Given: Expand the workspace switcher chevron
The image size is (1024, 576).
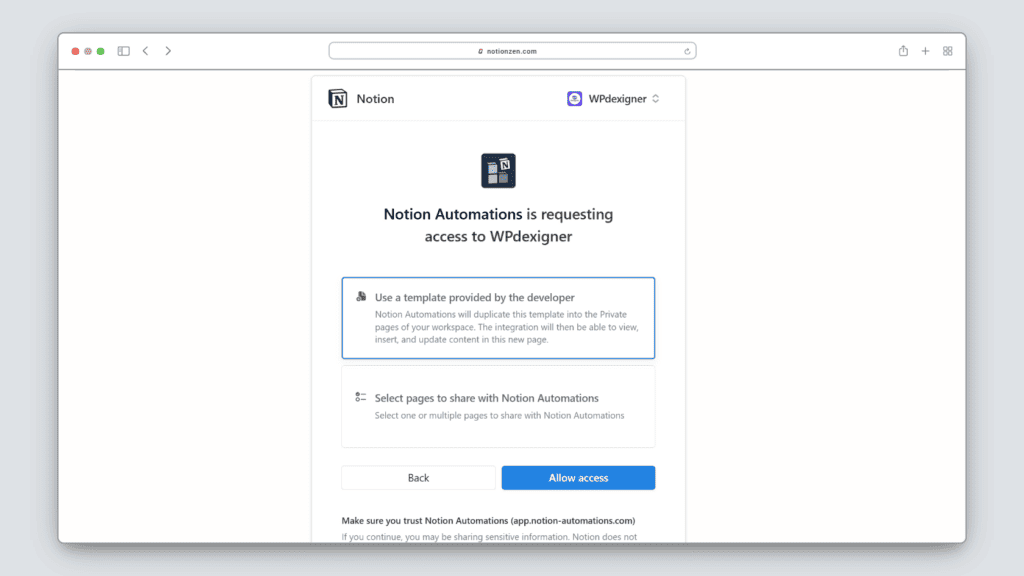Looking at the screenshot, I should [656, 99].
